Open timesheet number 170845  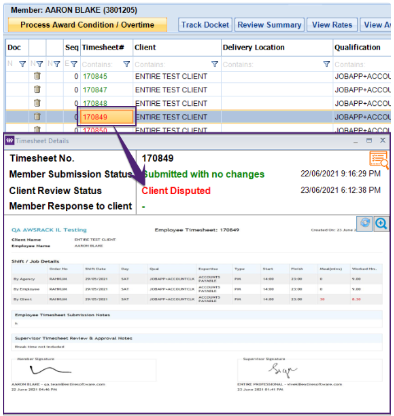(x=95, y=76)
